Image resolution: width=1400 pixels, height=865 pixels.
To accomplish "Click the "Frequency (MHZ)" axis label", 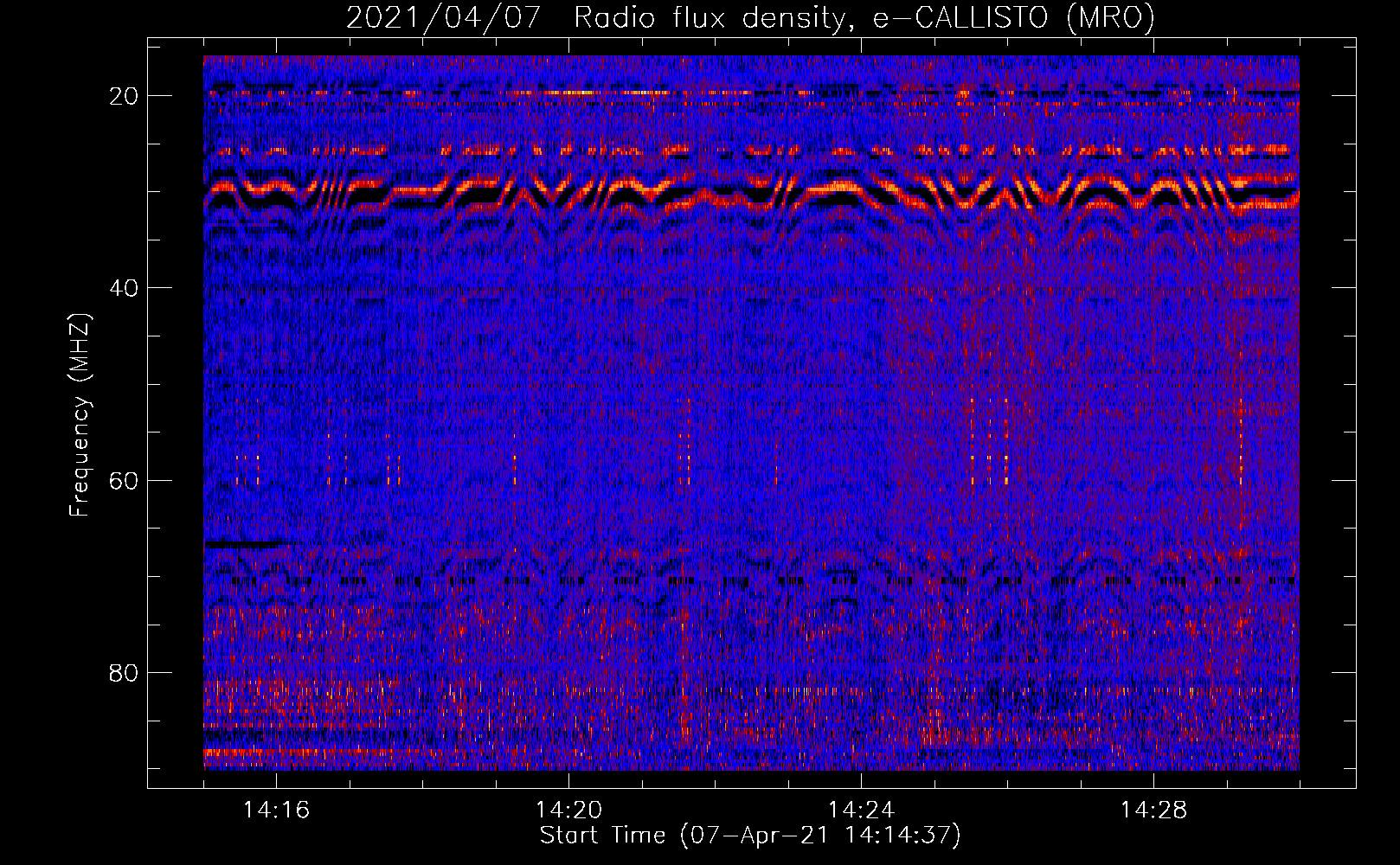I will coord(80,414).
